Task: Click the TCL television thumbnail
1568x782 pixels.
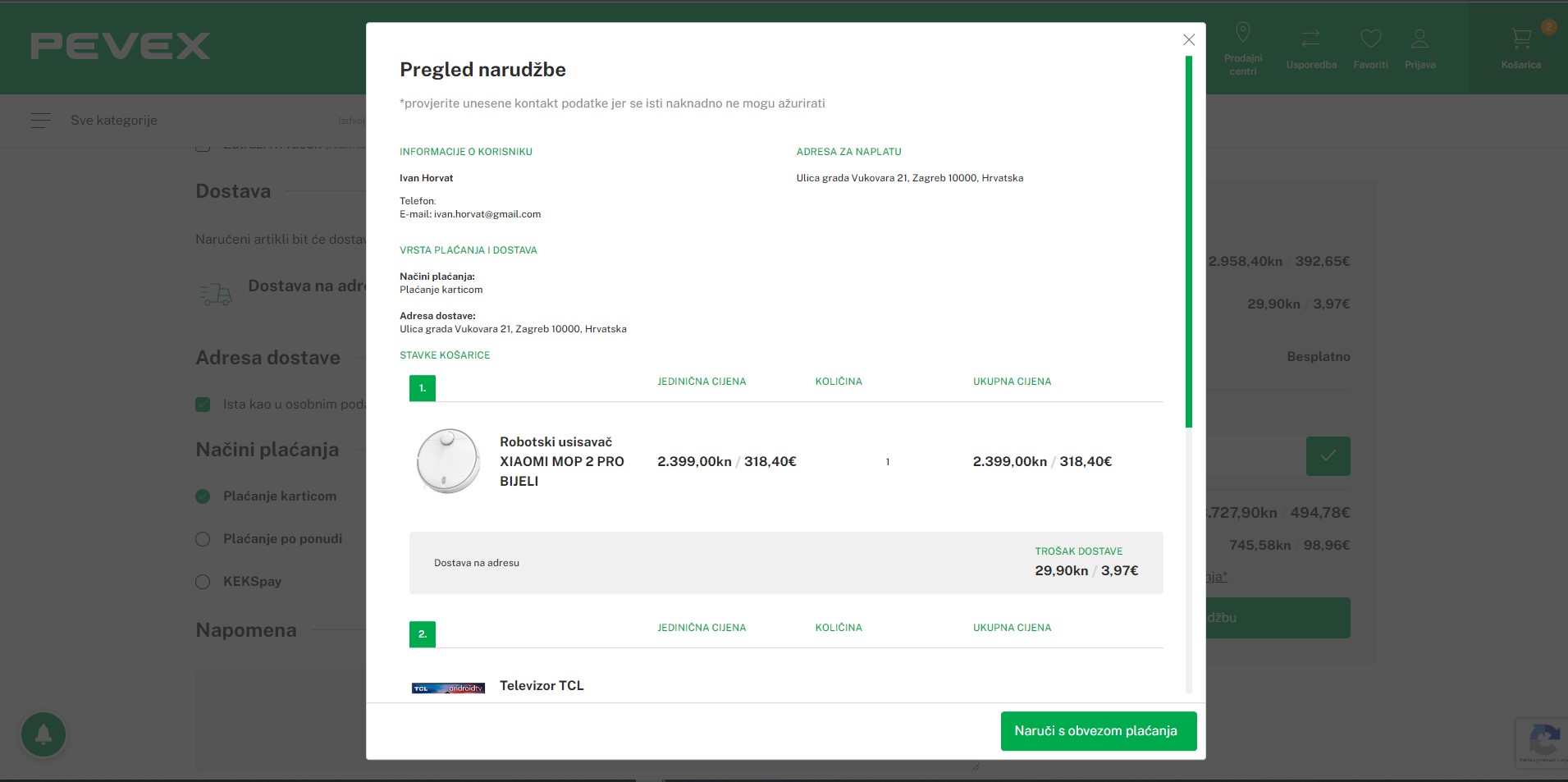Action: (448, 688)
